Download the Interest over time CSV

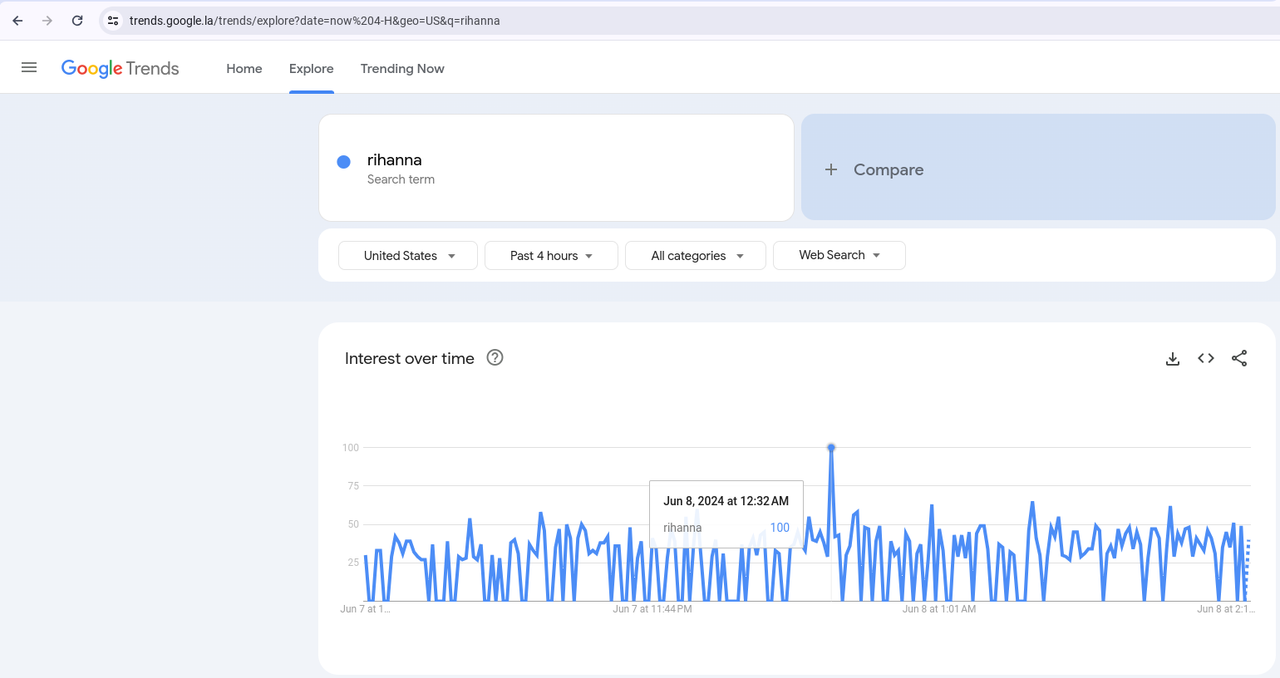pos(1173,358)
